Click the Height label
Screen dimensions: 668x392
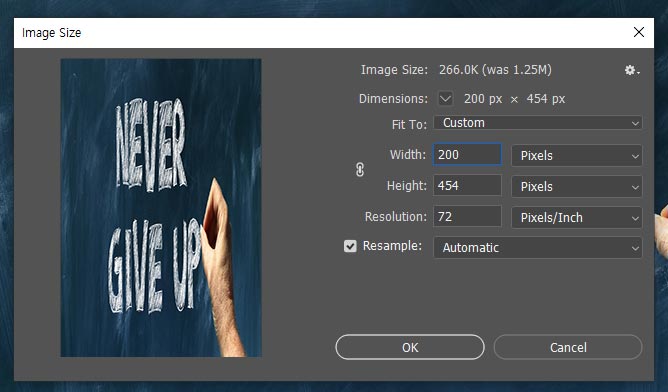(x=406, y=185)
